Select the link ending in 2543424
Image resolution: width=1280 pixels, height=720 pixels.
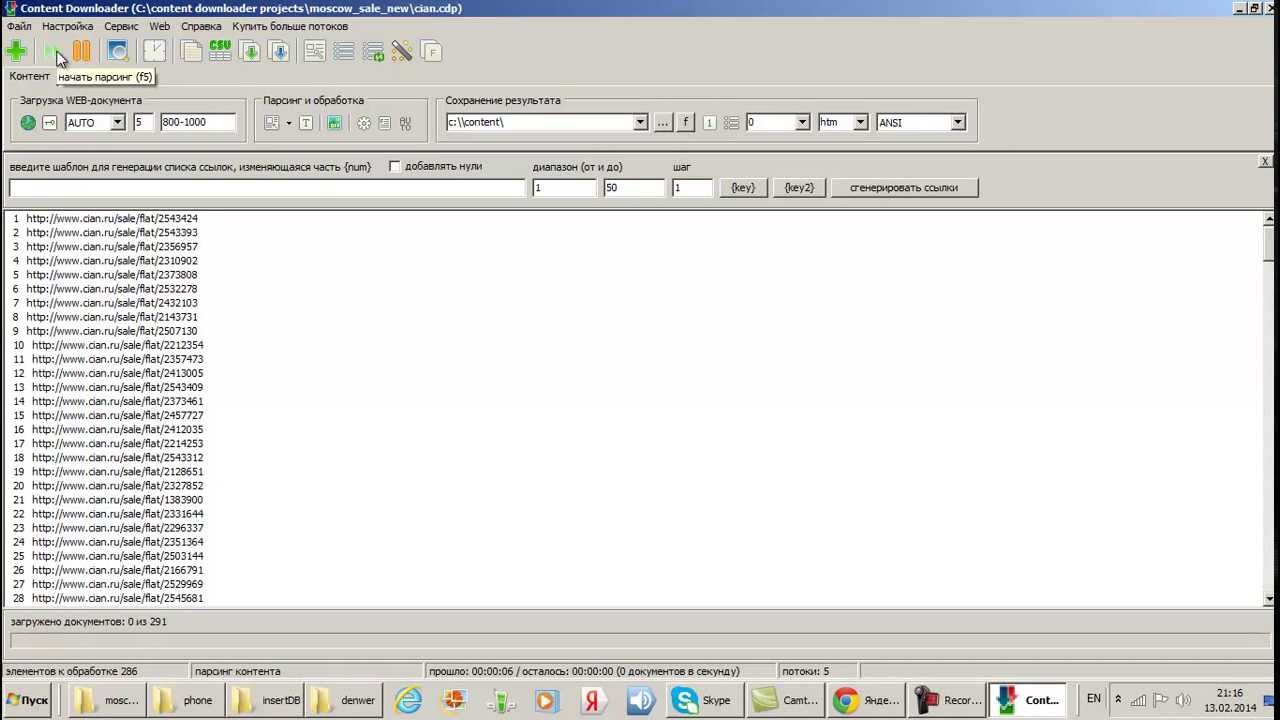pyautogui.click(x=112, y=218)
